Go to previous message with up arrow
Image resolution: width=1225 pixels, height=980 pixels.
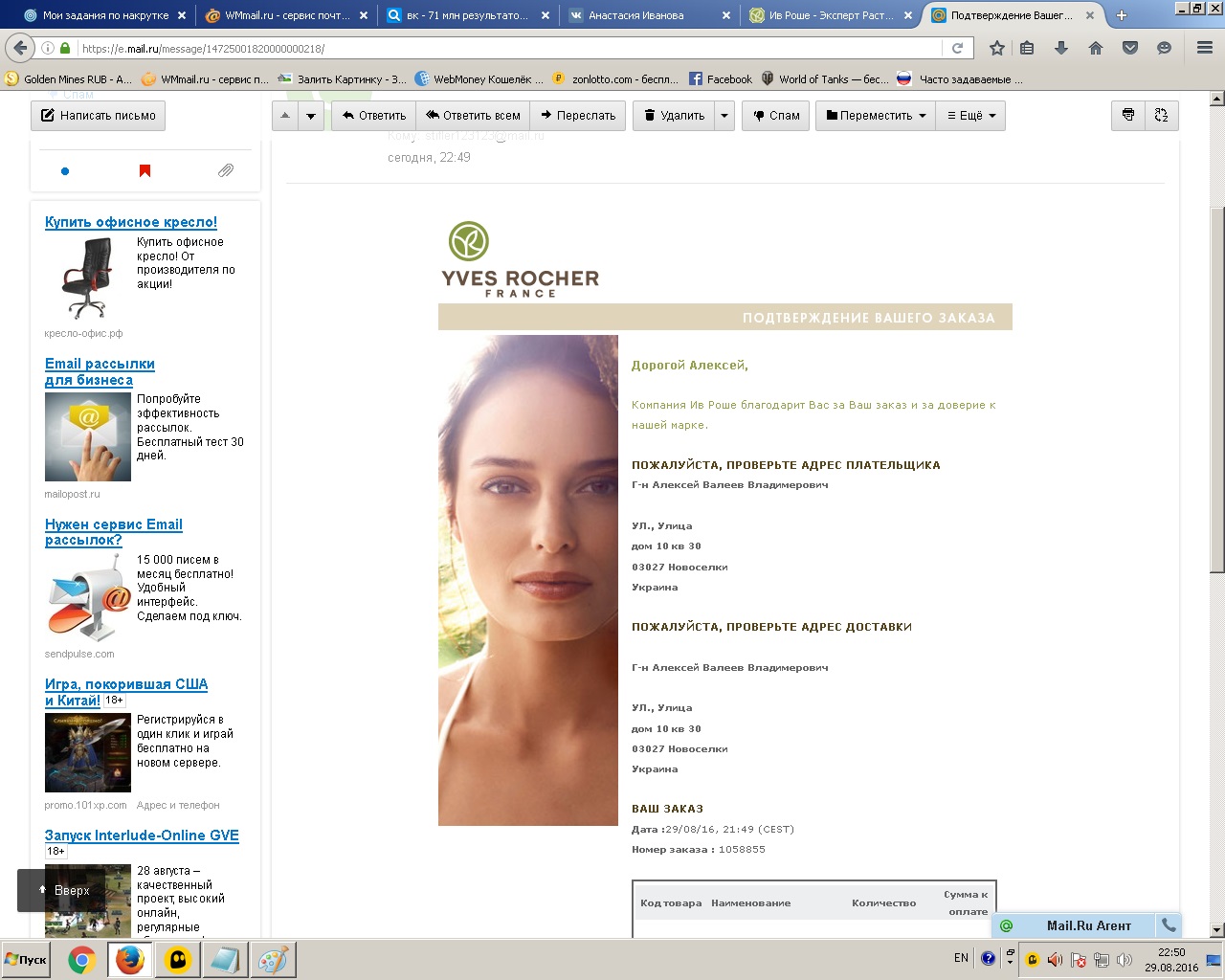pyautogui.click(x=285, y=116)
